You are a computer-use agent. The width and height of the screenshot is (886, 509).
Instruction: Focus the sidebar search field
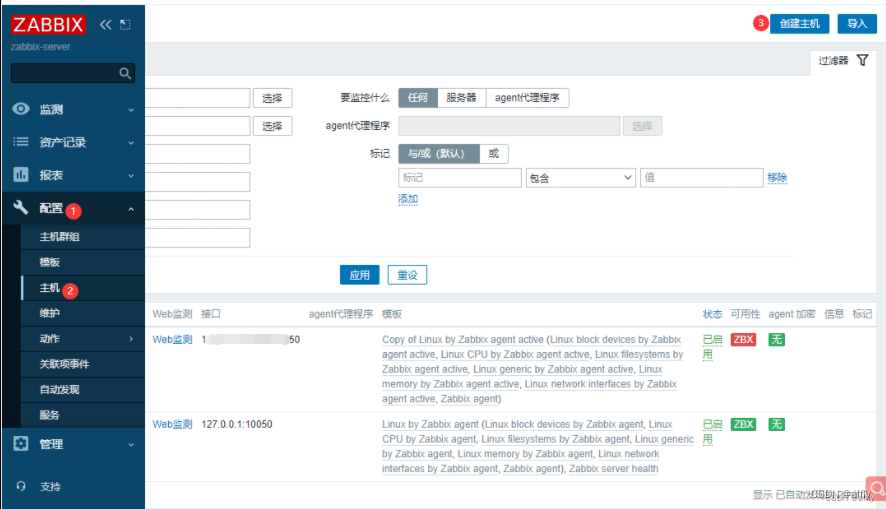point(73,73)
